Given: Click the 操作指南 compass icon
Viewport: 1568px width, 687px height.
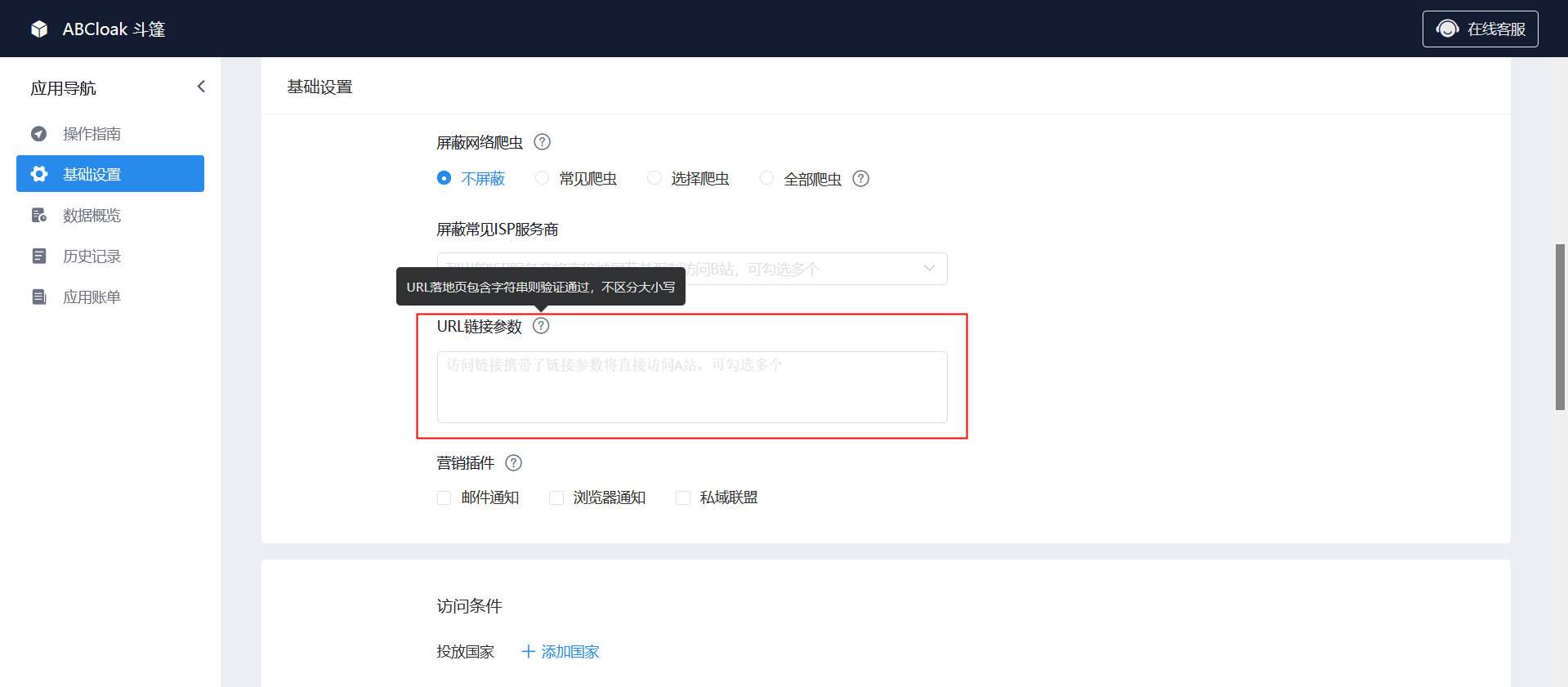Looking at the screenshot, I should (x=38, y=133).
